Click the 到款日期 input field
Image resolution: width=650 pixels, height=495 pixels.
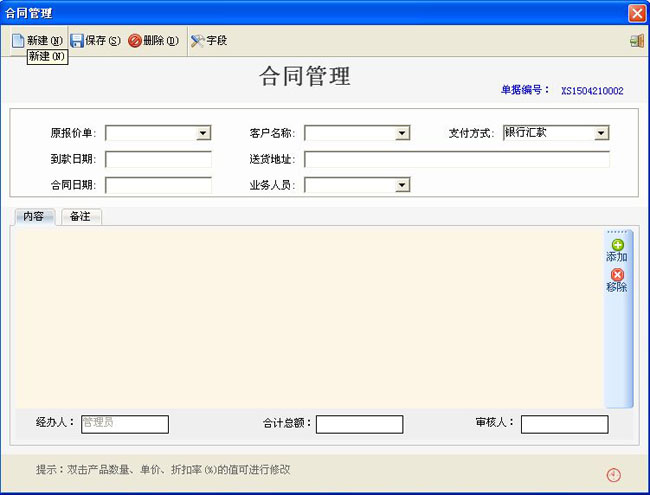tap(158, 159)
